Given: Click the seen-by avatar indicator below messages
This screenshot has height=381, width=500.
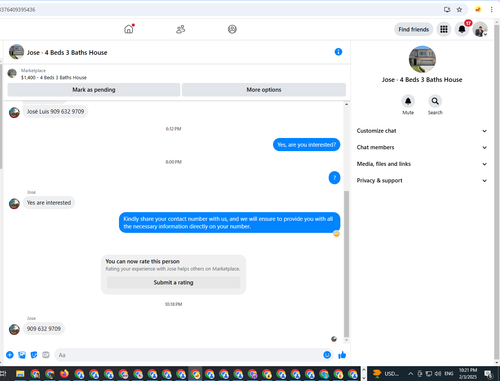Looking at the screenshot, I should (x=334, y=339).
